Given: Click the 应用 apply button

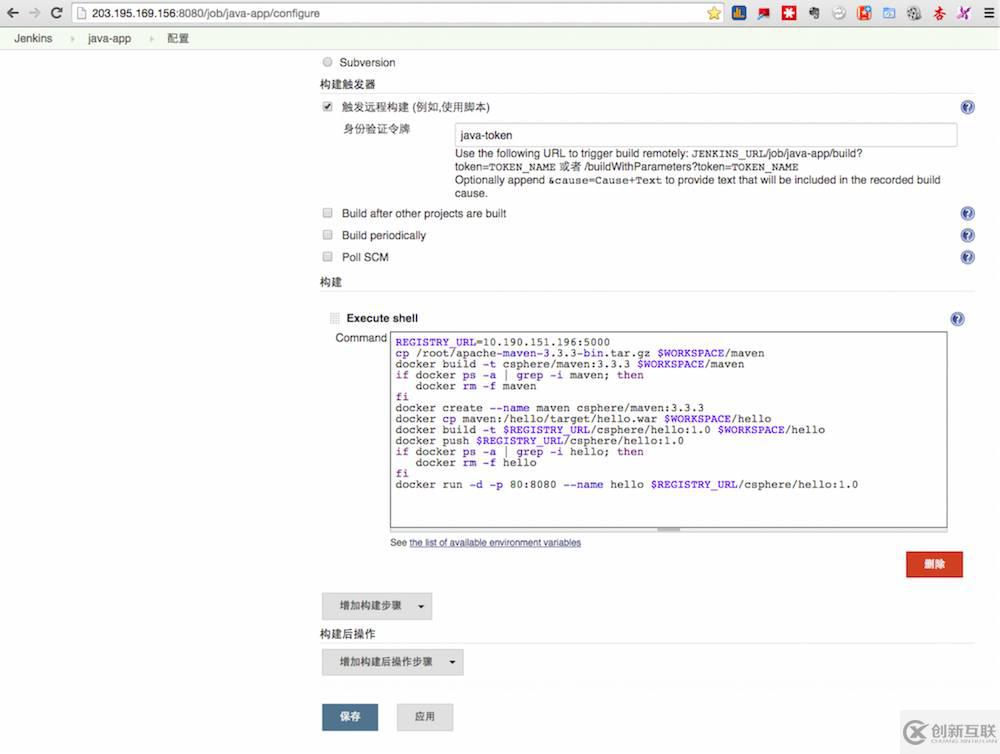Looking at the screenshot, I should (425, 717).
